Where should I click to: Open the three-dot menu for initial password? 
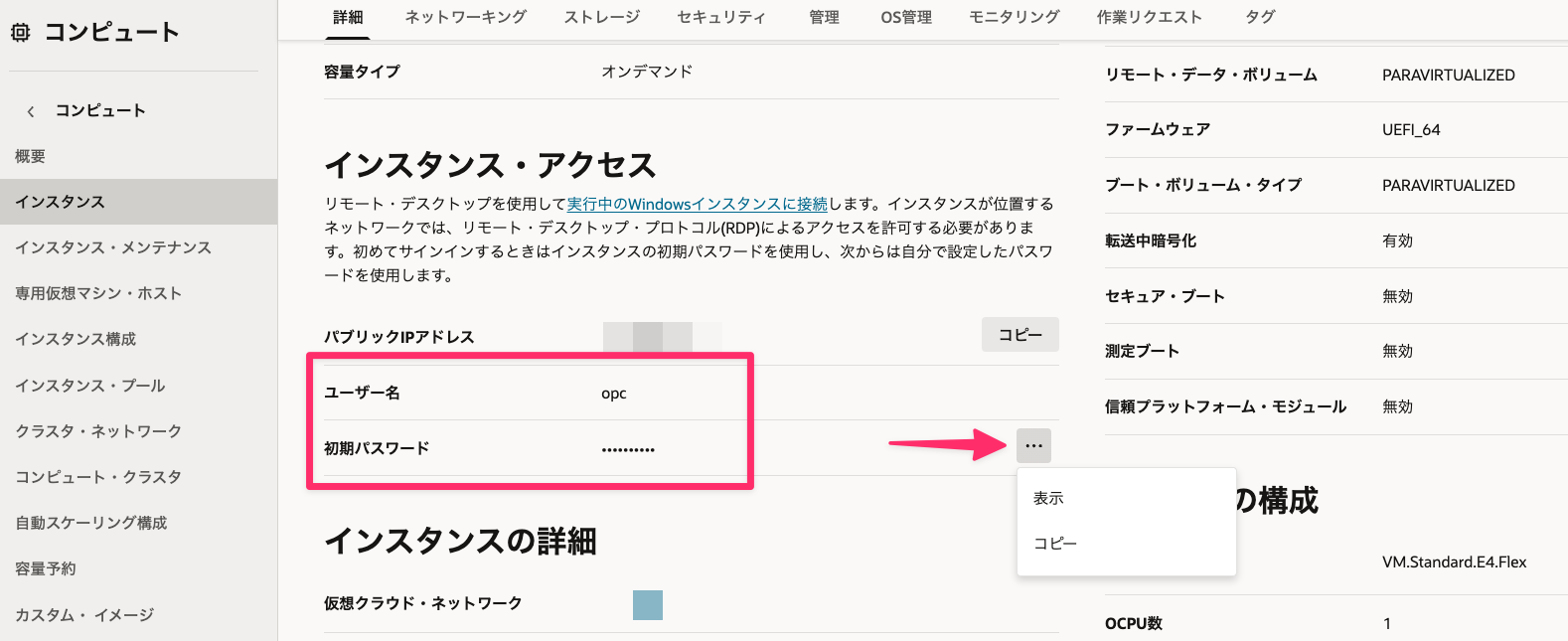(1033, 445)
